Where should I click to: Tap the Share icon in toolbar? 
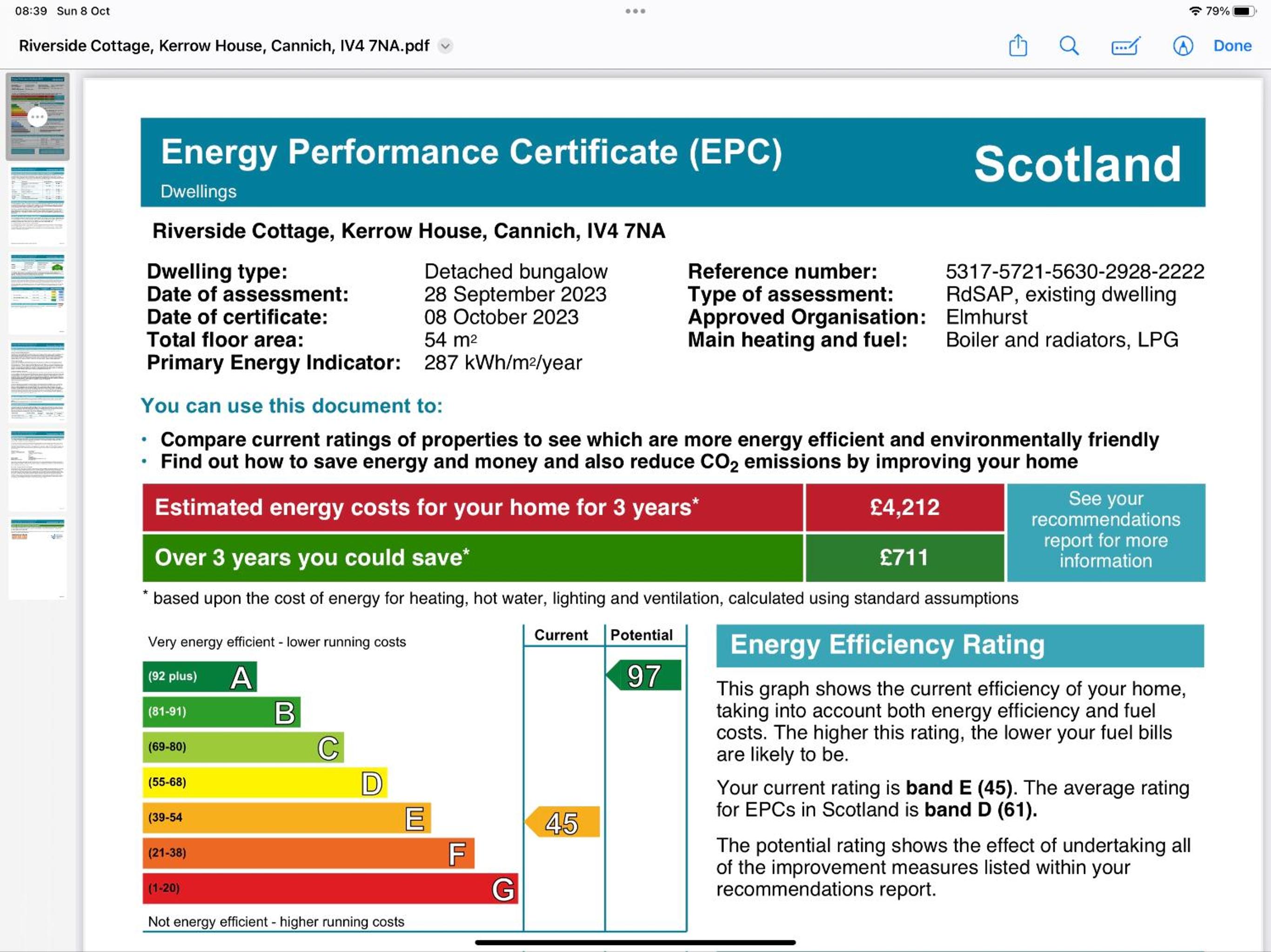click(1017, 46)
